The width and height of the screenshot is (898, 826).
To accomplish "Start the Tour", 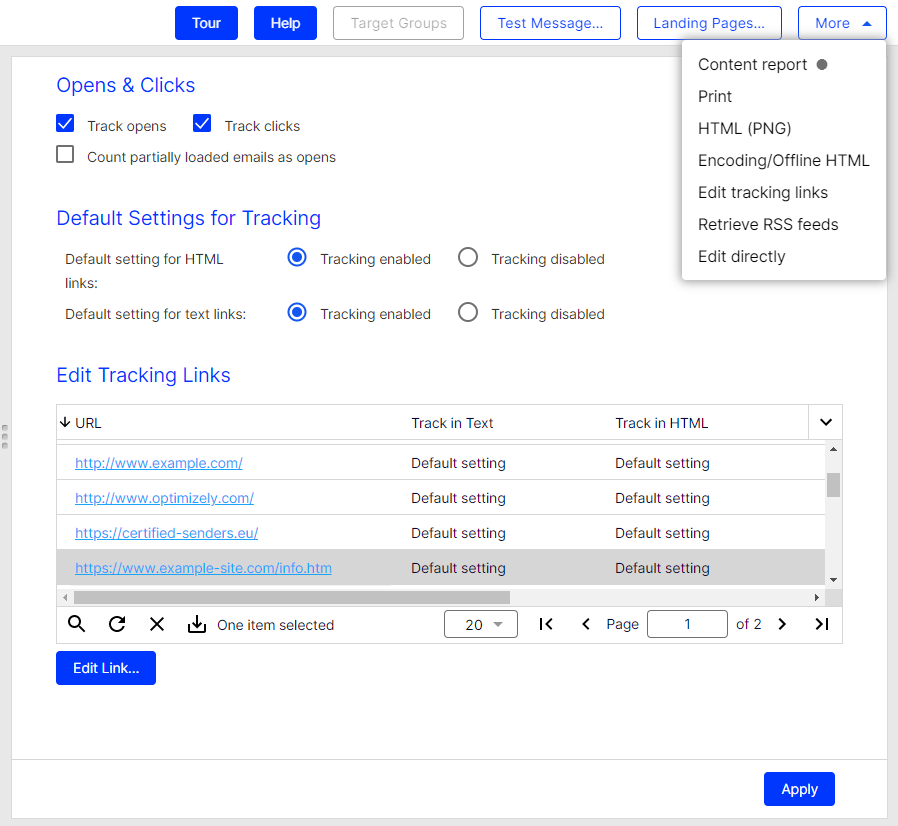I will tap(206, 23).
